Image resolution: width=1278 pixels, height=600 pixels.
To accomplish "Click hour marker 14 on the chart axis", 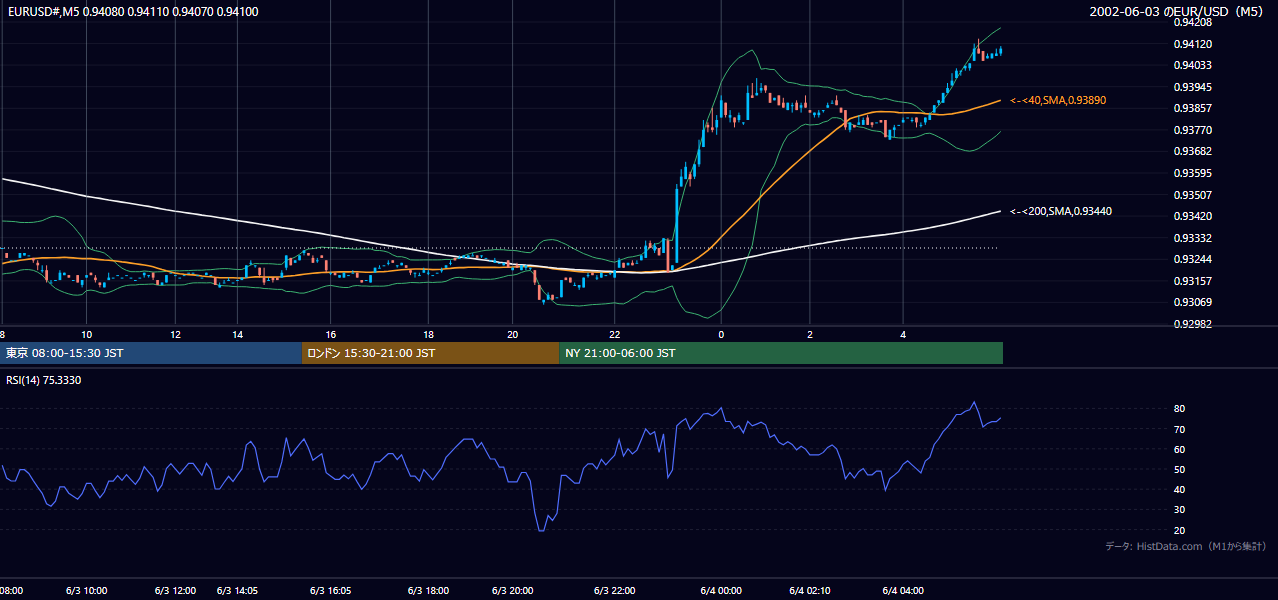I will (x=237, y=335).
